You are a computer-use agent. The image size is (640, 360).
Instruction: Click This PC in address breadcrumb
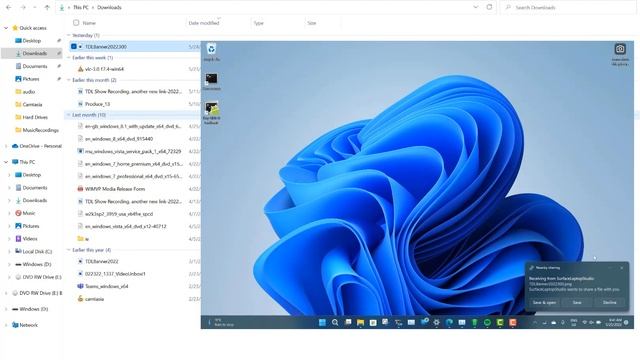tap(80, 7)
